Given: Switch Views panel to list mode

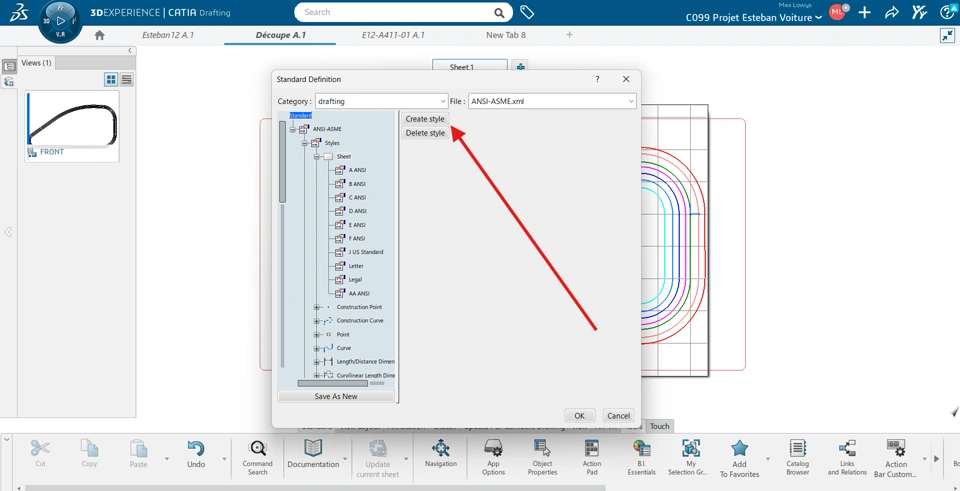Looking at the screenshot, I should 127,79.
